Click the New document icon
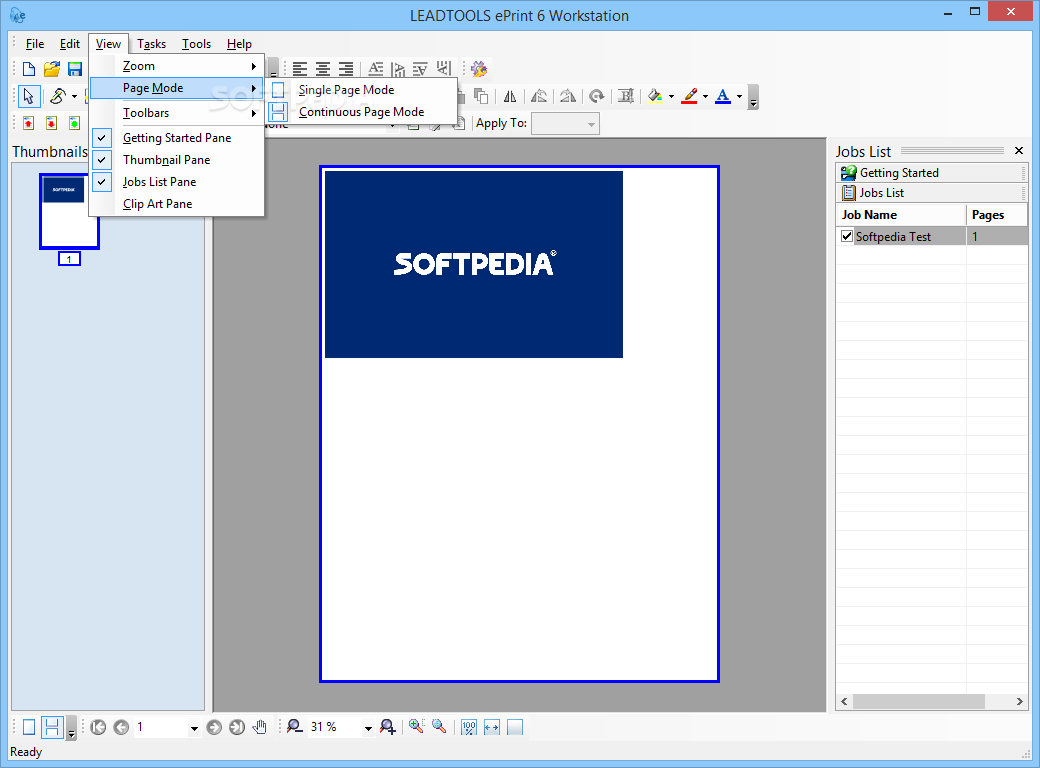1040x768 pixels. 29,69
